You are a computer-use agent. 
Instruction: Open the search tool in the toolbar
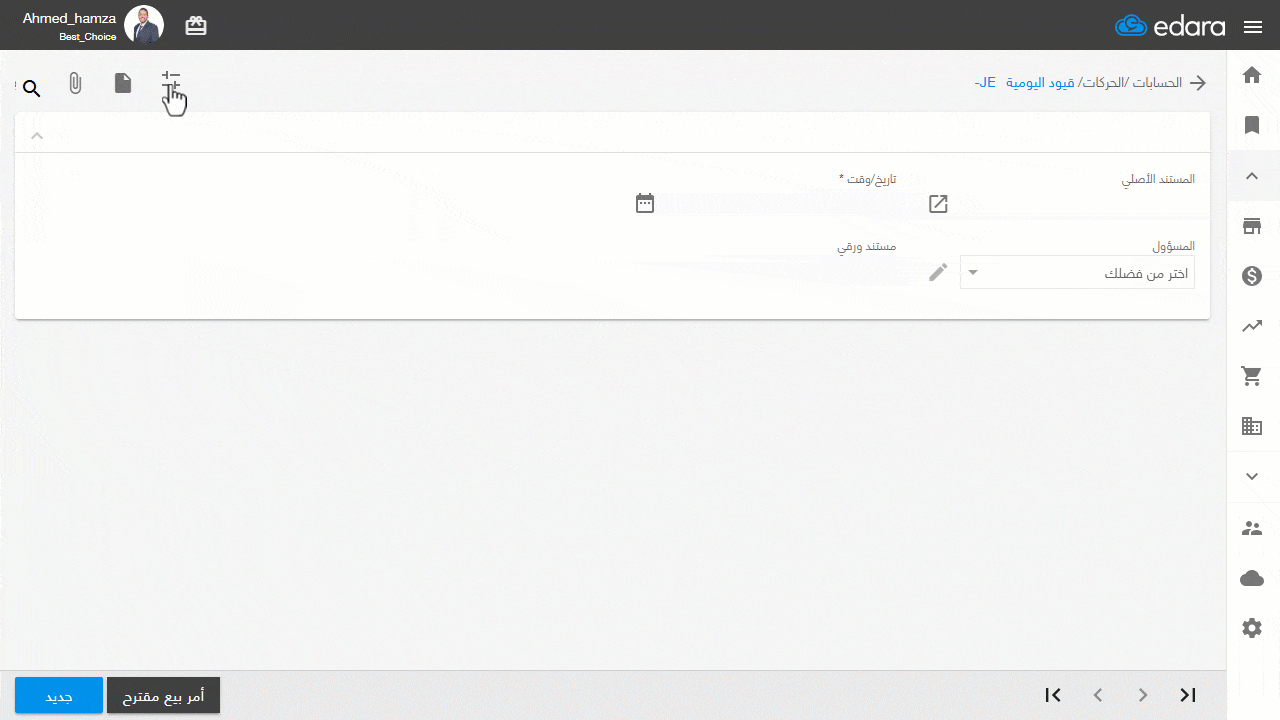(x=31, y=88)
